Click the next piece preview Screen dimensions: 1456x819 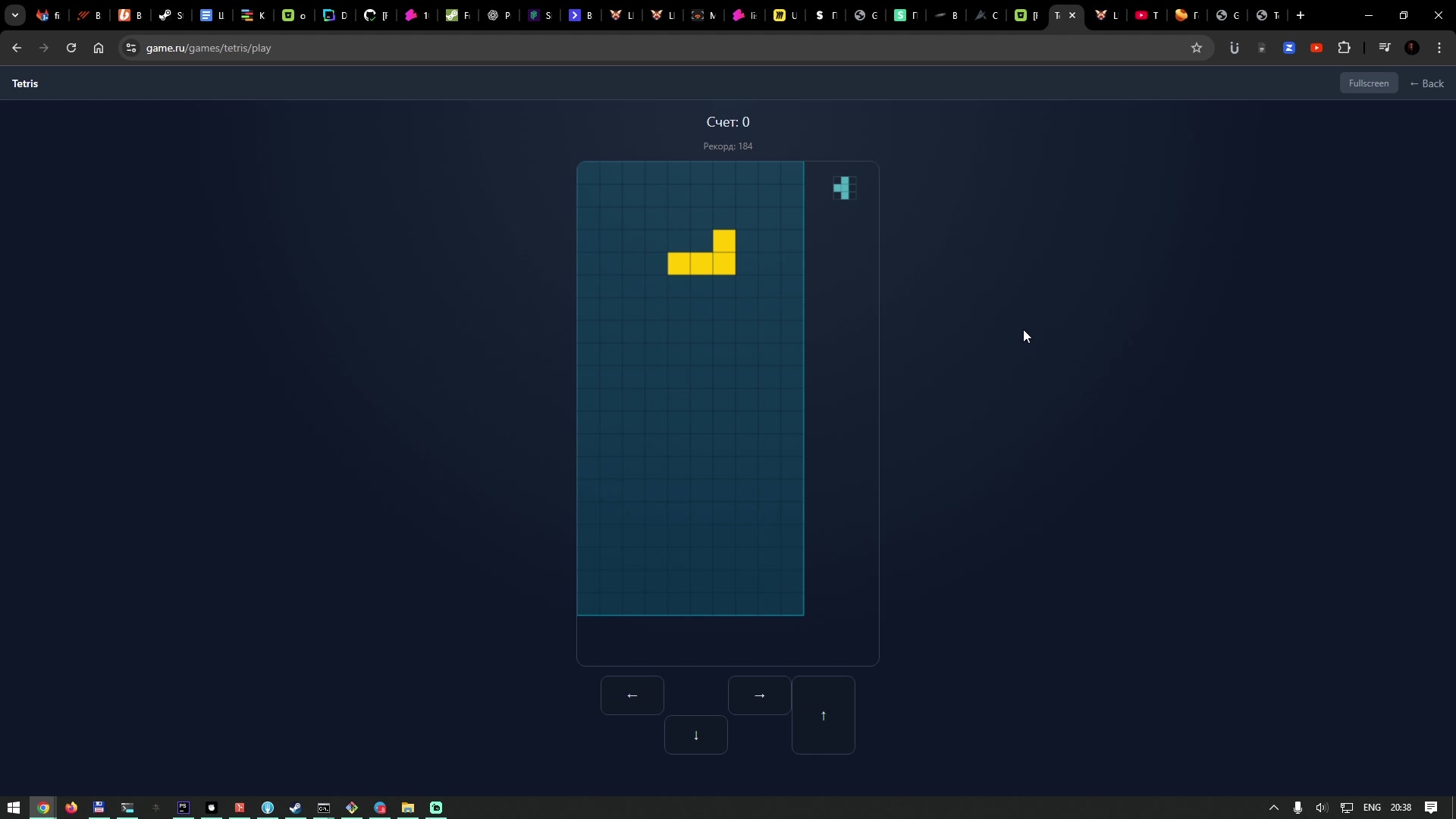coord(844,188)
